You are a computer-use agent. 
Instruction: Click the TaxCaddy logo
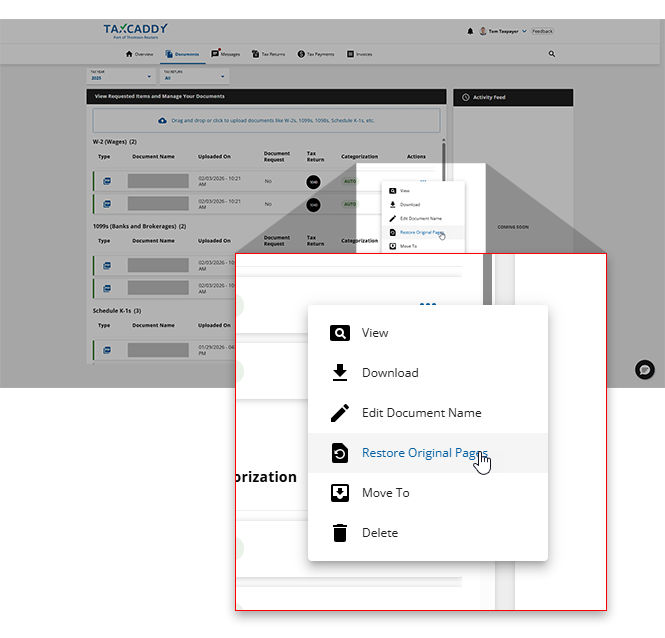135,31
